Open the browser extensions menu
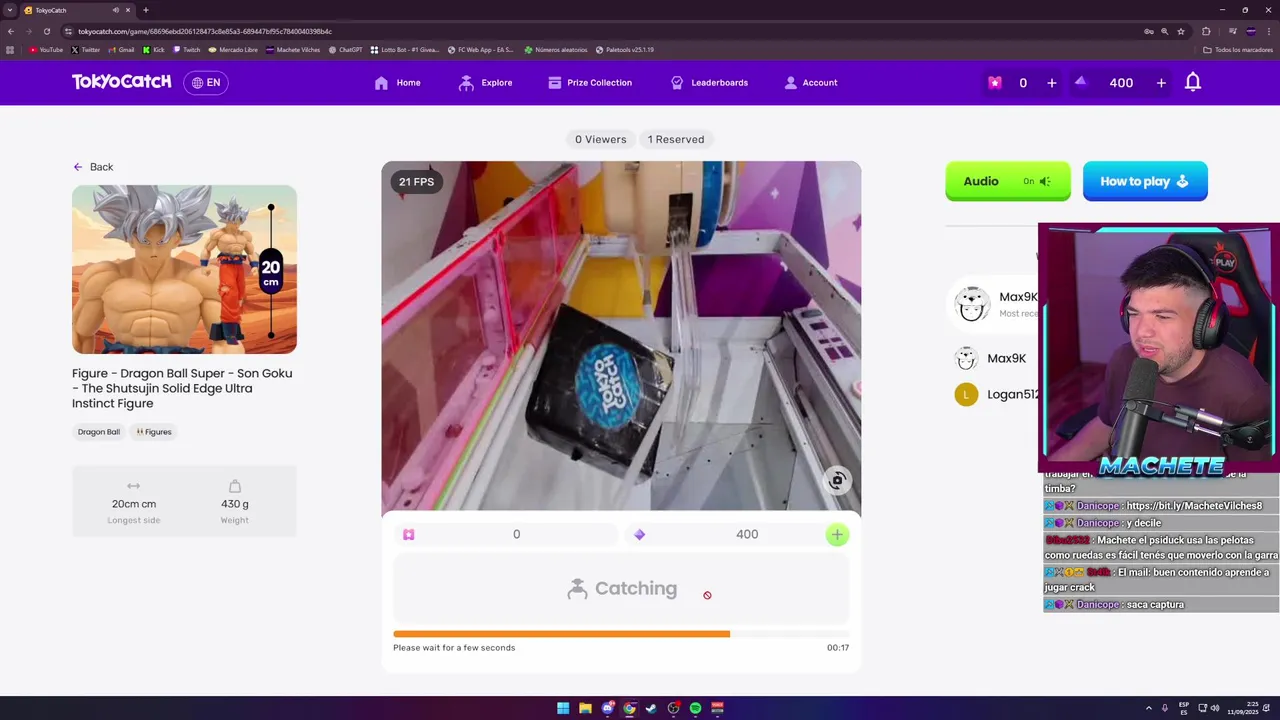 click(1206, 31)
